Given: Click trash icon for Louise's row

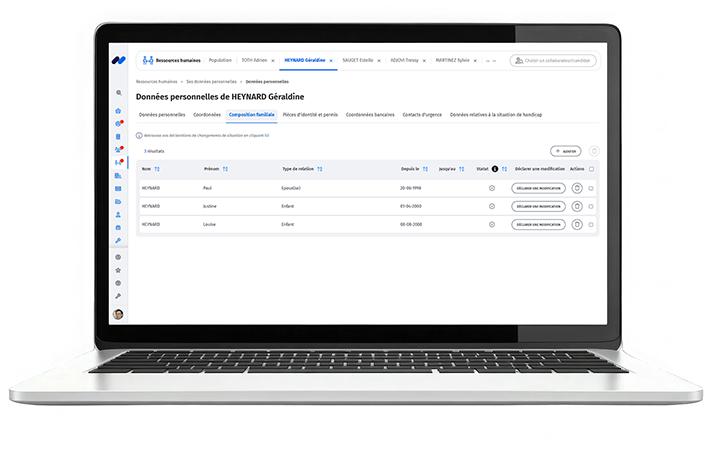Looking at the screenshot, I should tap(577, 225).
